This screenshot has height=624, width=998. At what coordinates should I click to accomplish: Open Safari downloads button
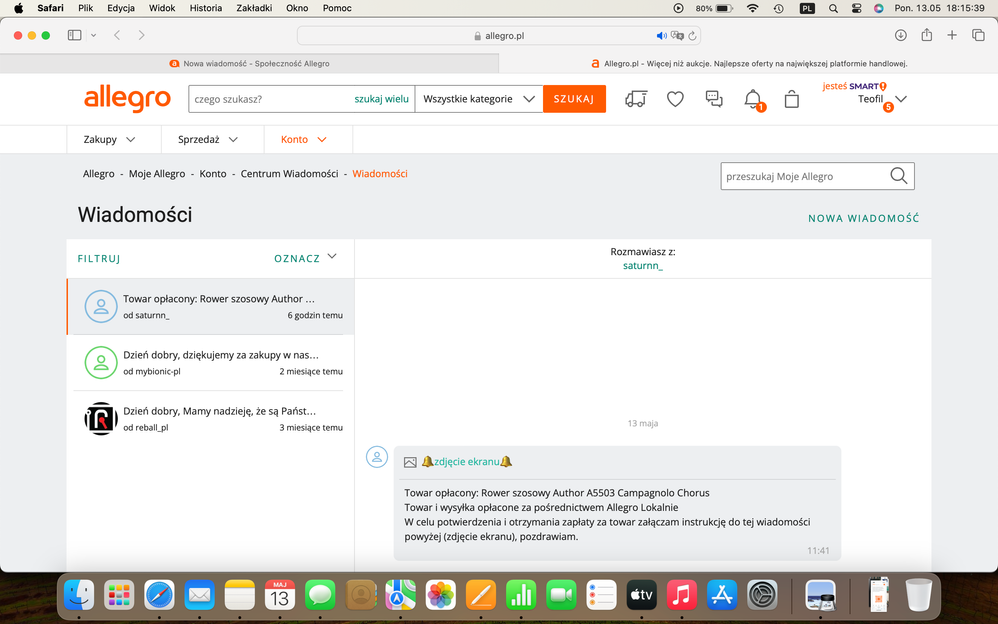[901, 35]
